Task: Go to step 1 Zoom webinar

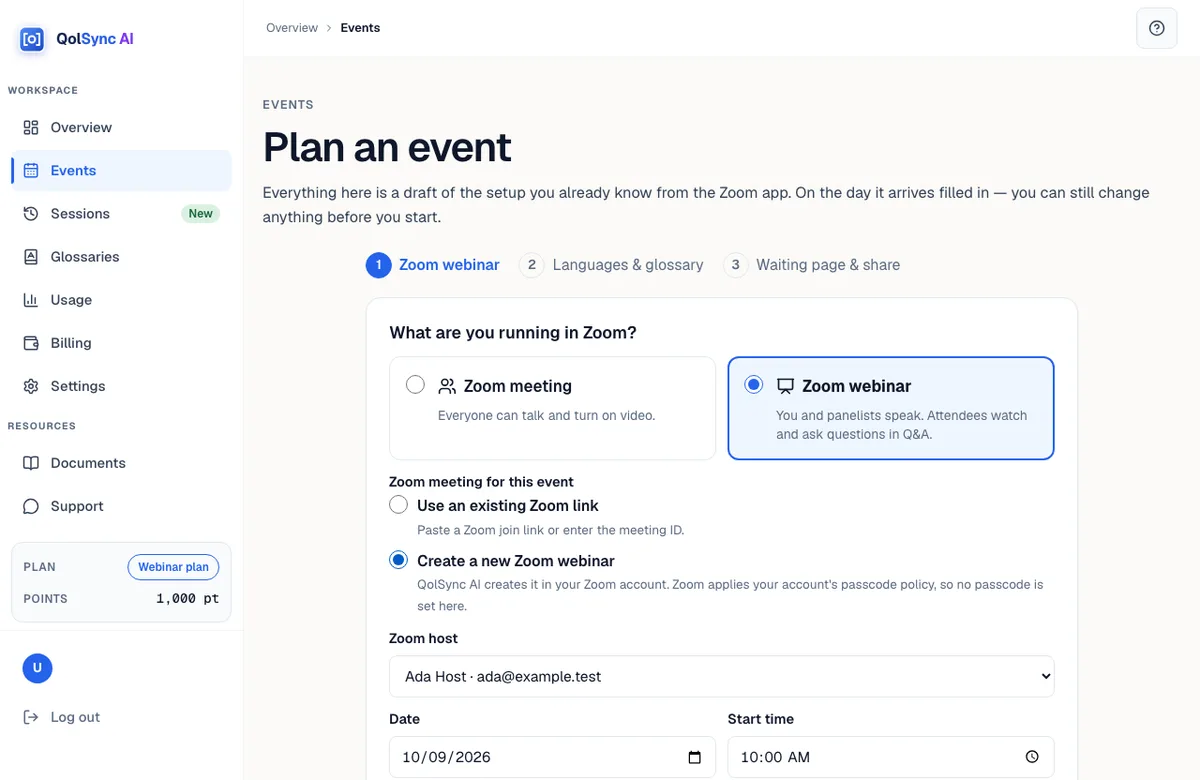Action: pos(433,265)
